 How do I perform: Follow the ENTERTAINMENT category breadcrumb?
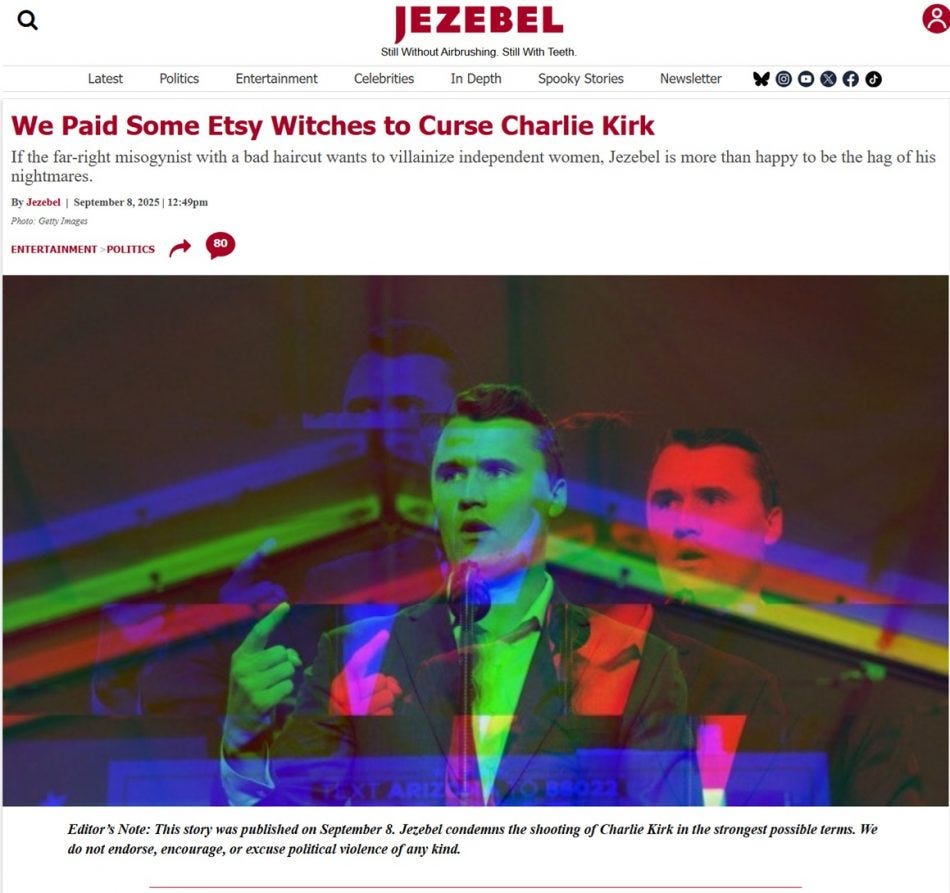pyautogui.click(x=54, y=249)
